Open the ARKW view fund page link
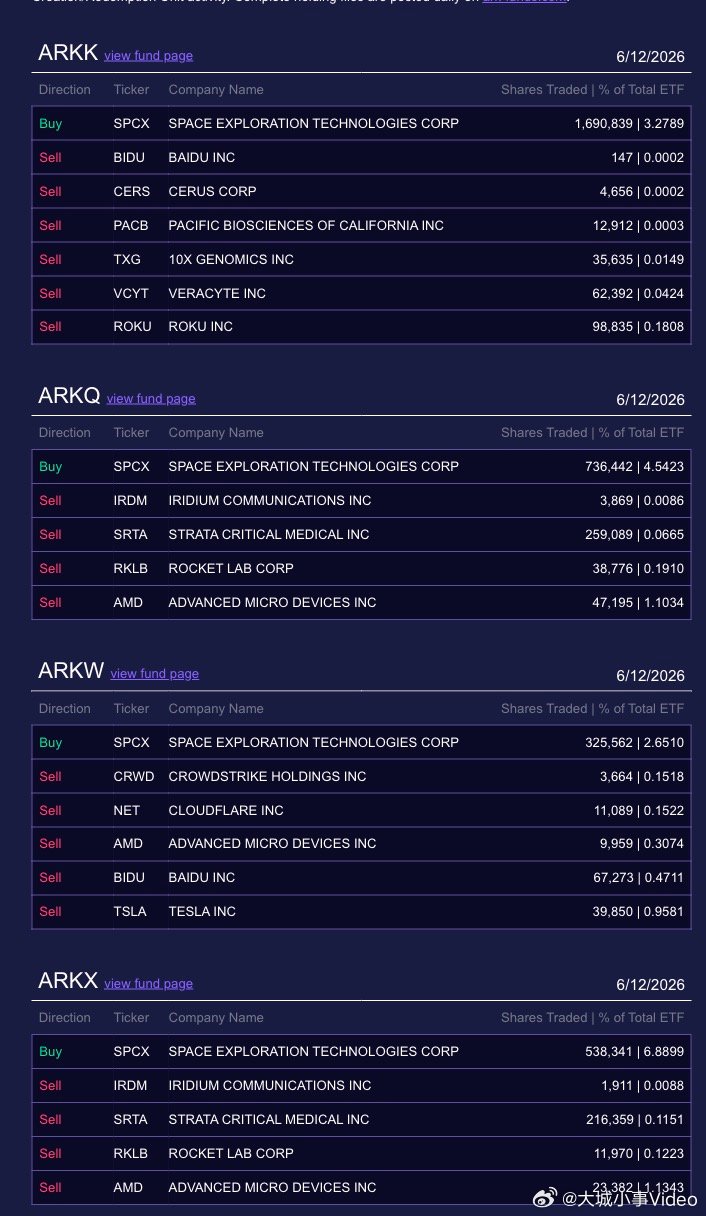 (x=155, y=674)
